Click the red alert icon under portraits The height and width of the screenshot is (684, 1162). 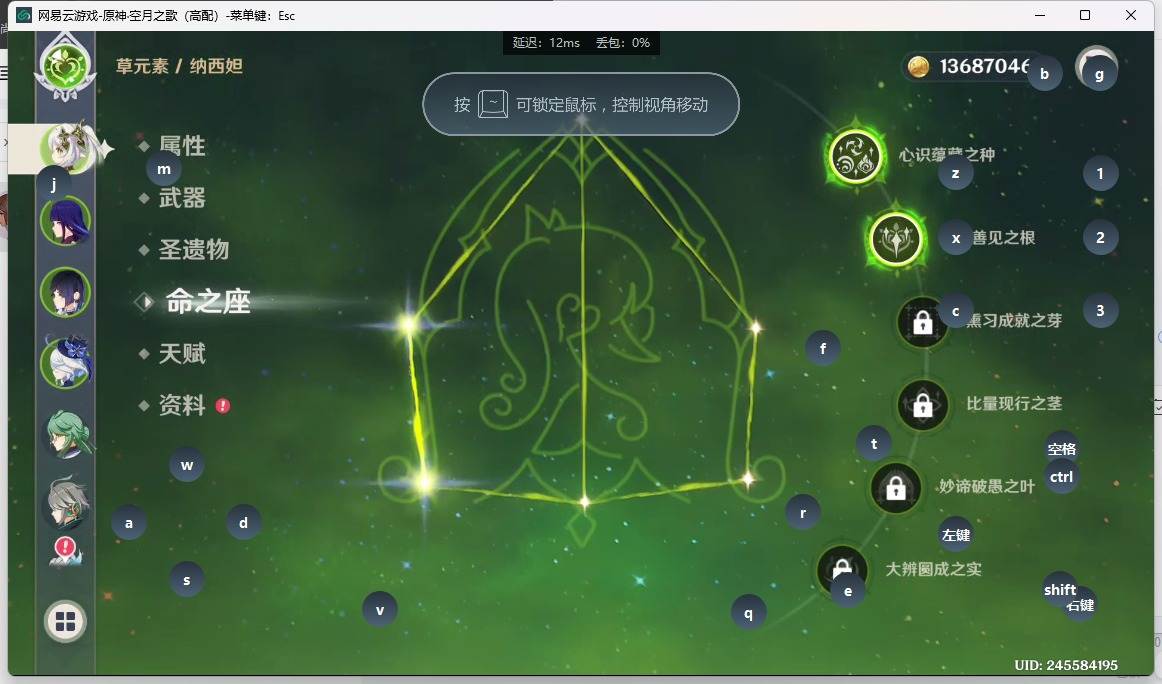tap(65, 550)
